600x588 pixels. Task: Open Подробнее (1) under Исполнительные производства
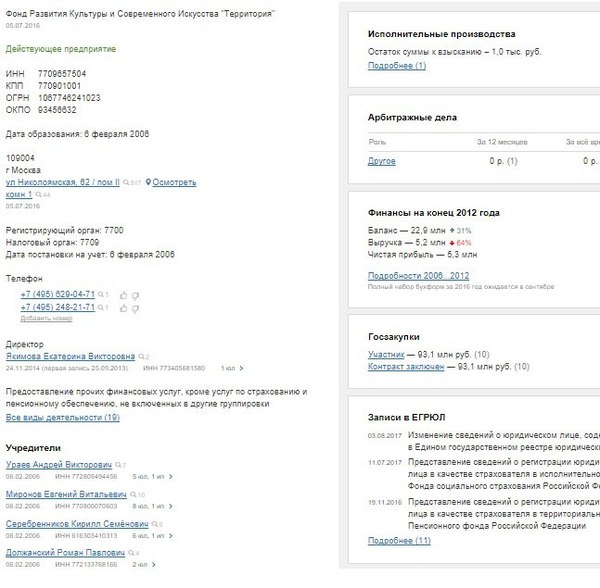(x=396, y=66)
